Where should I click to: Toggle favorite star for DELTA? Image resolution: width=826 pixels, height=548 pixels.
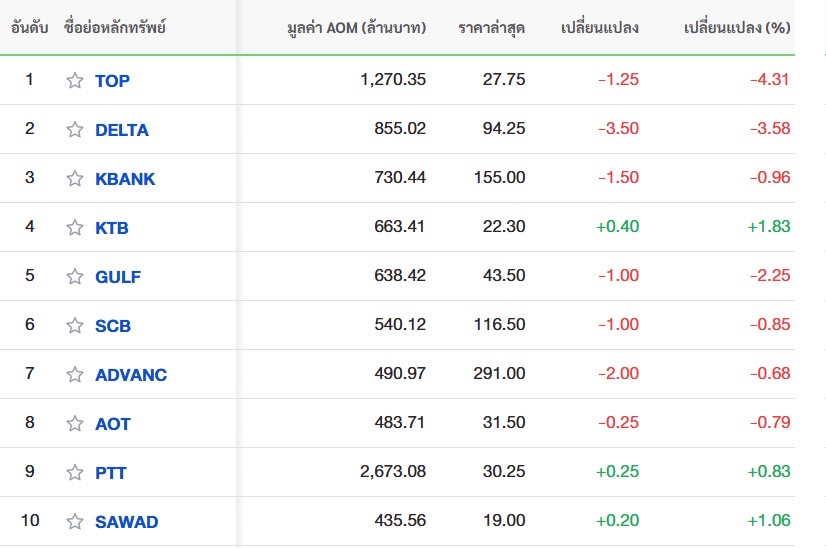coord(75,130)
